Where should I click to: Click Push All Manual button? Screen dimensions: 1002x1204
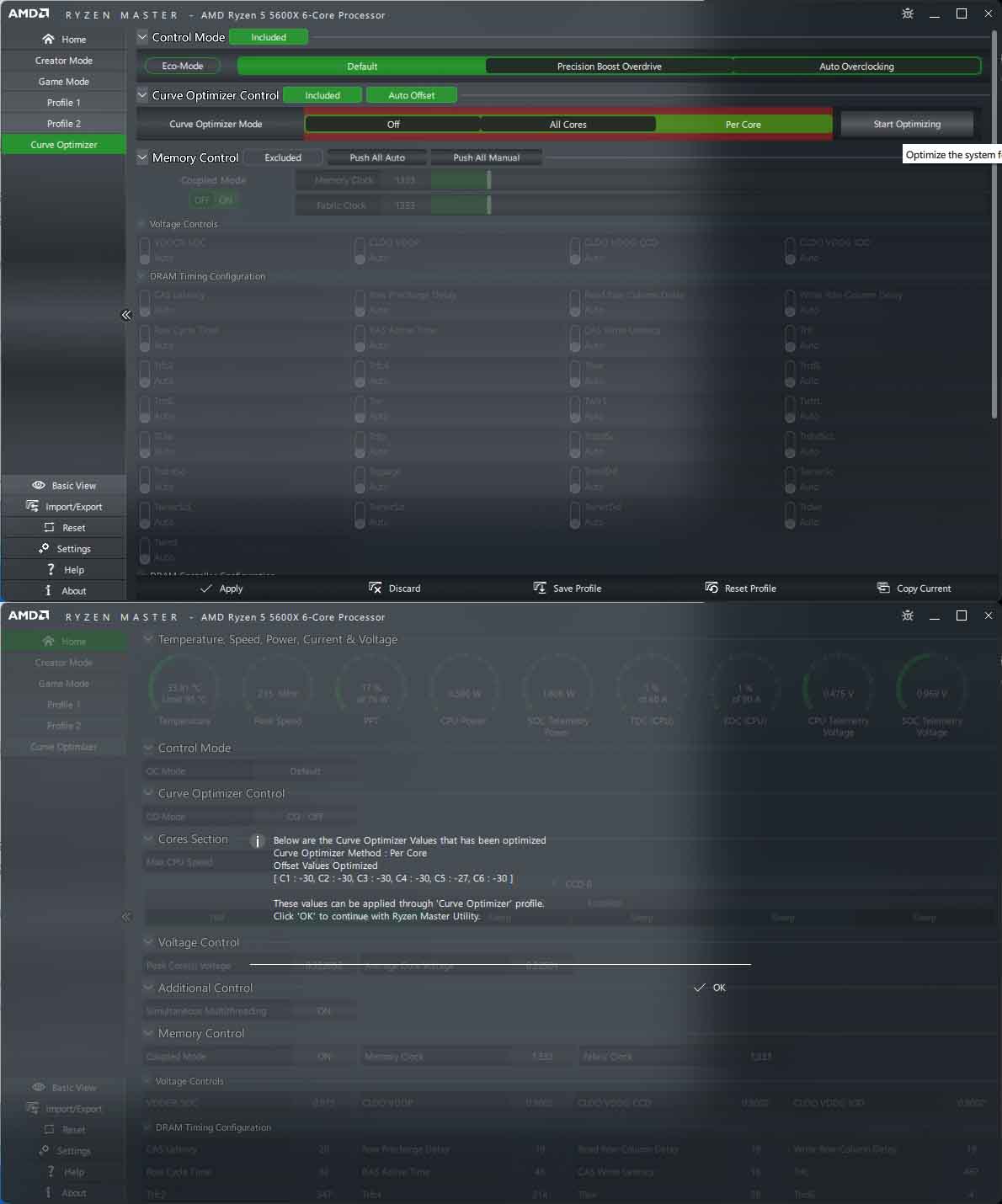(x=487, y=157)
